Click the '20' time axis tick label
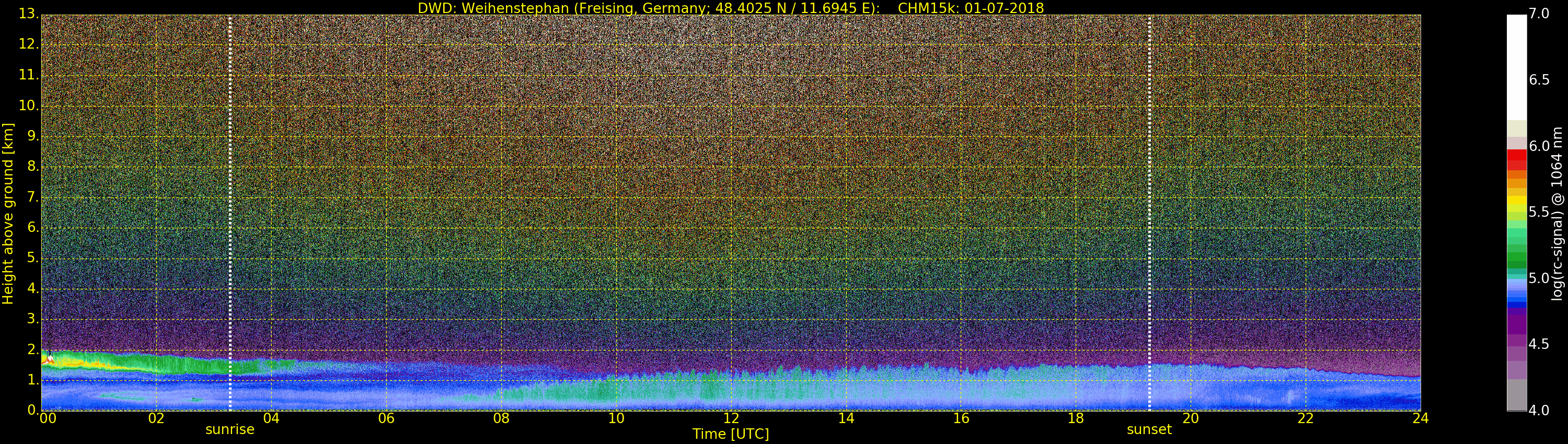Image resolution: width=1568 pixels, height=444 pixels. click(x=1191, y=418)
